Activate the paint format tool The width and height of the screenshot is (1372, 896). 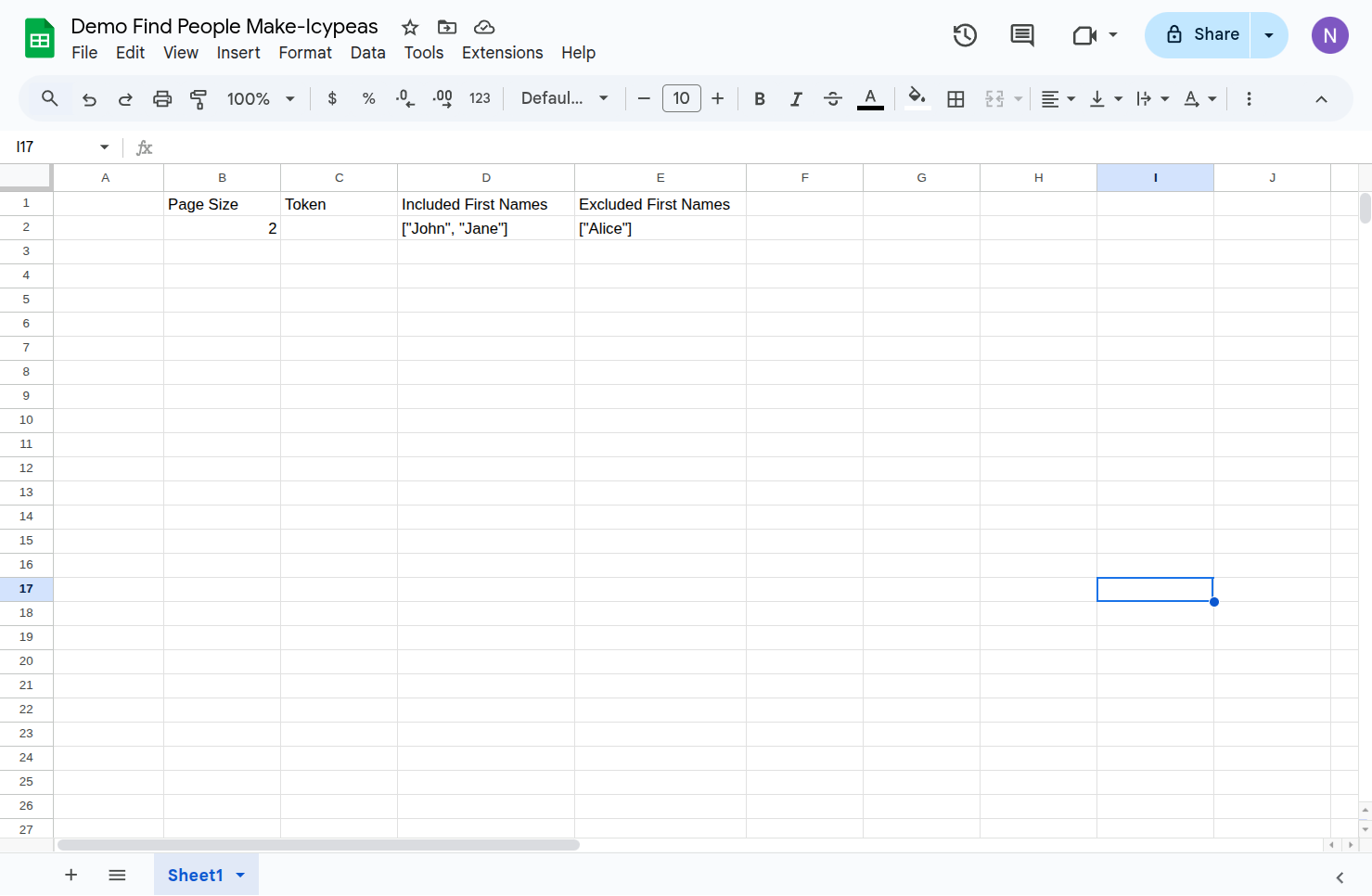coord(199,99)
